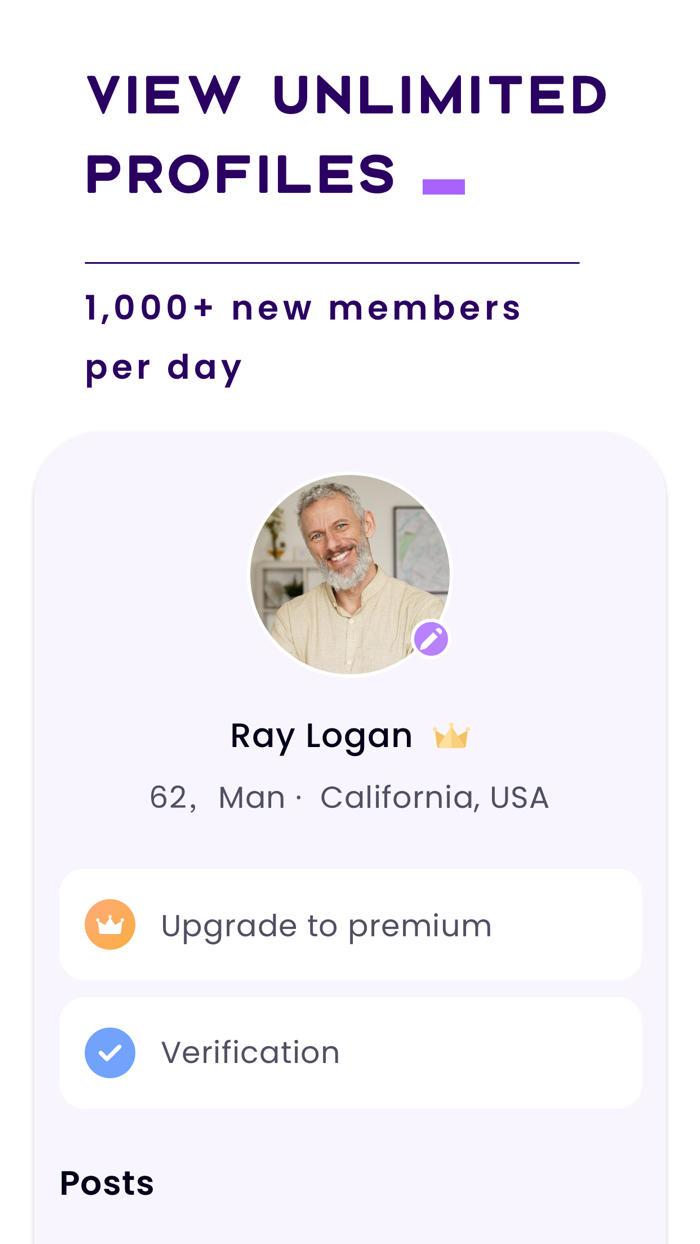Click the purple dash beside the heading
Image resolution: width=700 pixels, height=1244 pixels.
coord(444,183)
